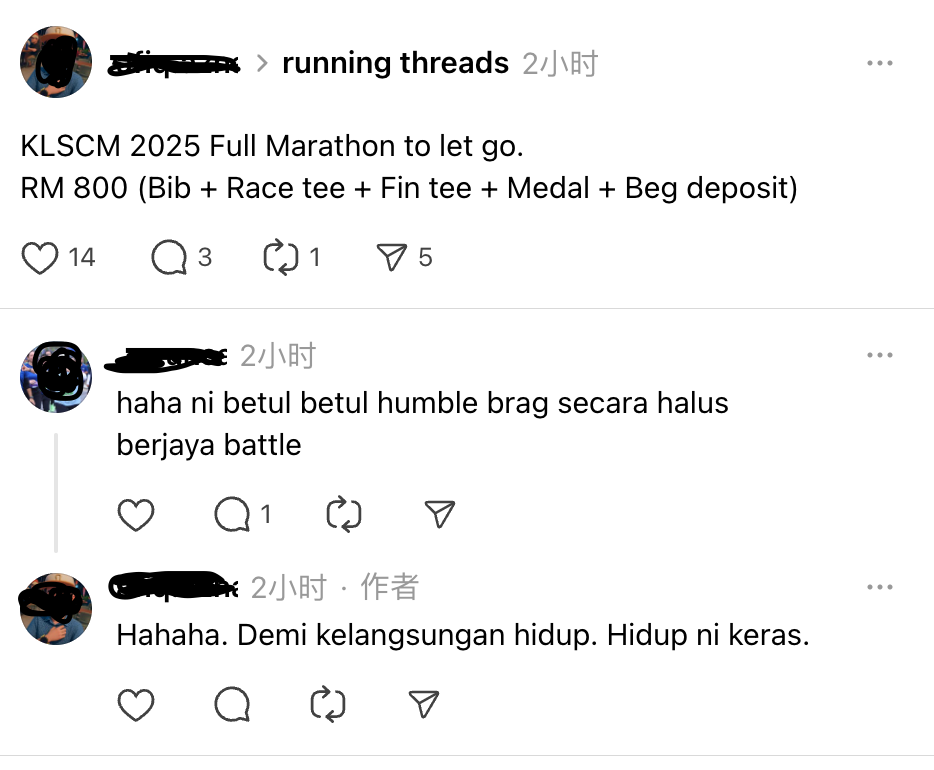
Task: Reply to the author's 'Hahaha' comment
Action: coord(232,704)
